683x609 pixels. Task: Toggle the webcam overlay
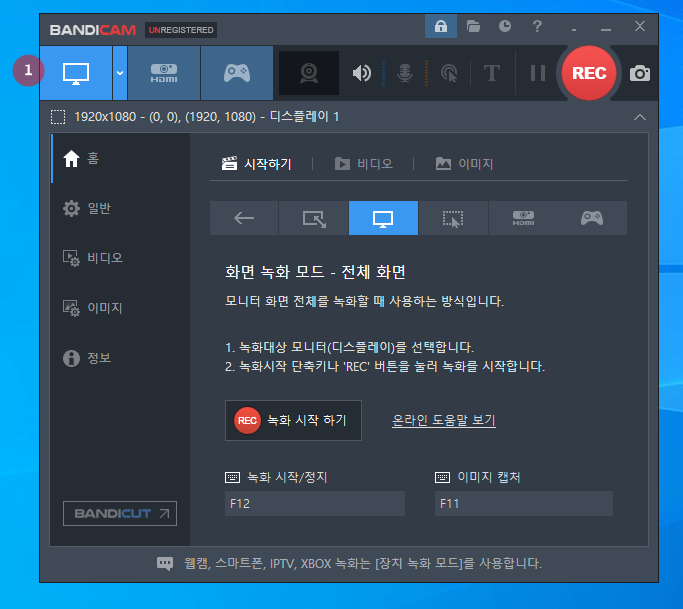(x=309, y=73)
